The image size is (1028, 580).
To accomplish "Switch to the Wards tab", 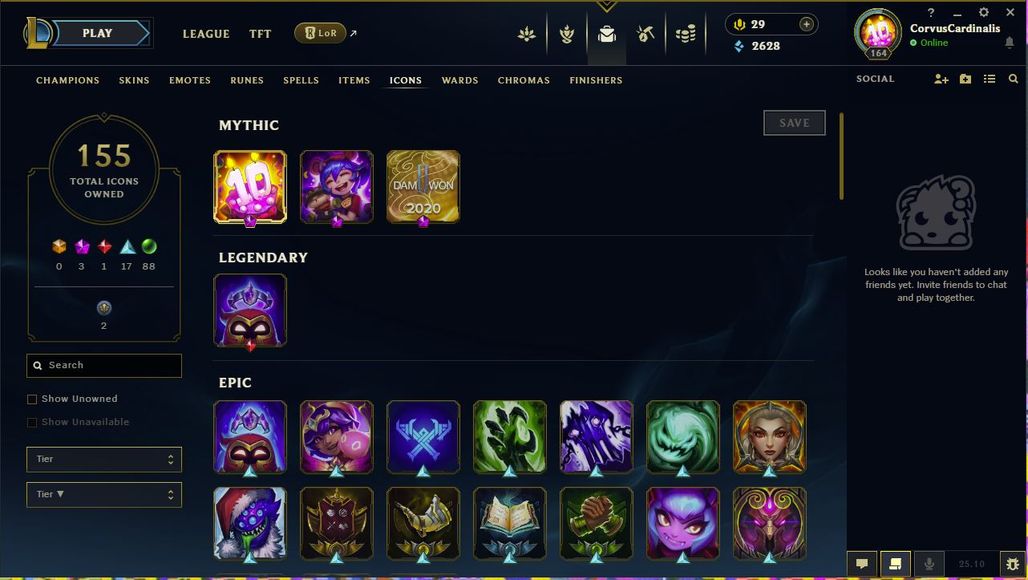I will (x=460, y=80).
